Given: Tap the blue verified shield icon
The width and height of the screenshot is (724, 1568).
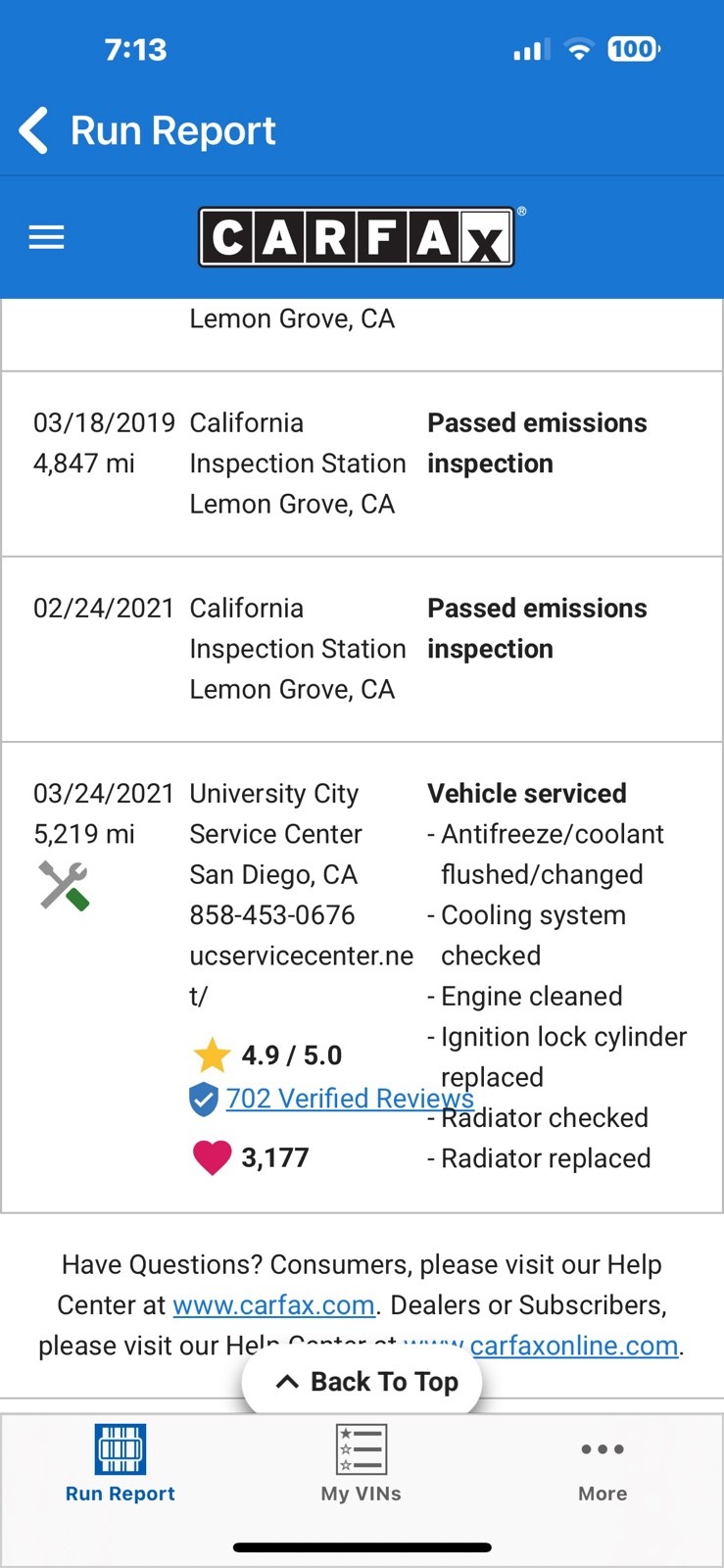Looking at the screenshot, I should coord(203,1100).
